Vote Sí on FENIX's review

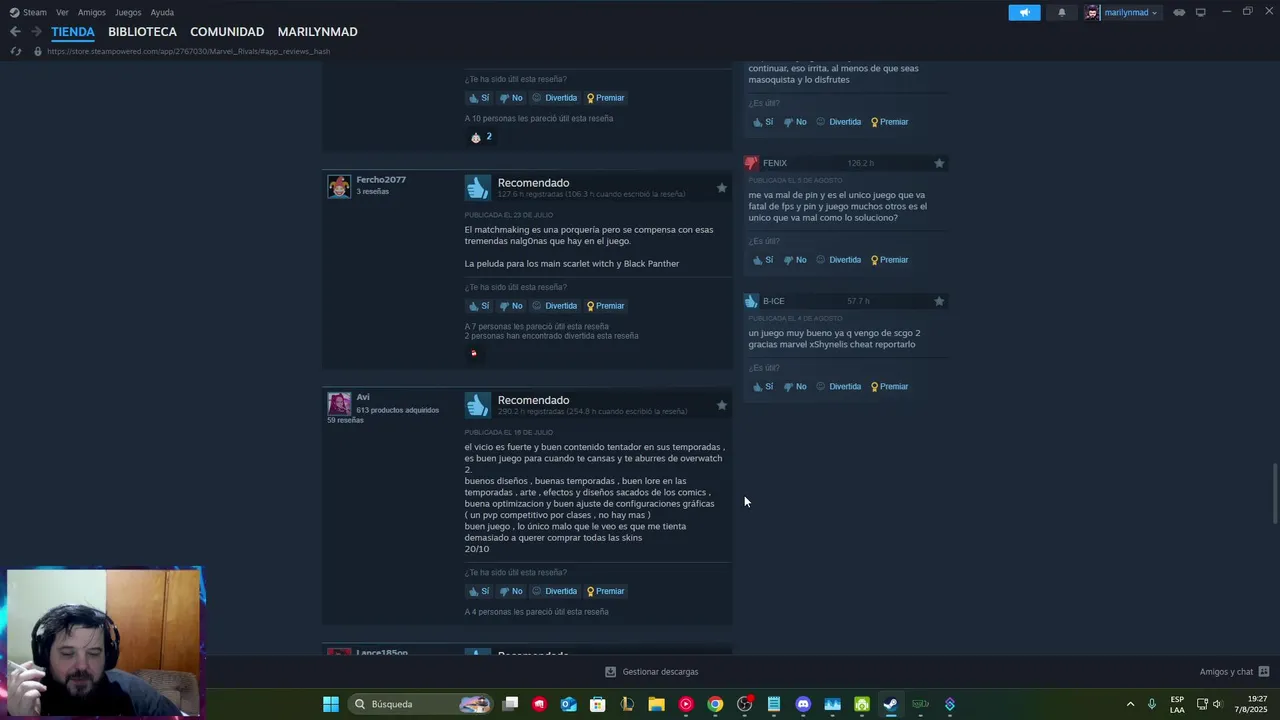point(763,260)
